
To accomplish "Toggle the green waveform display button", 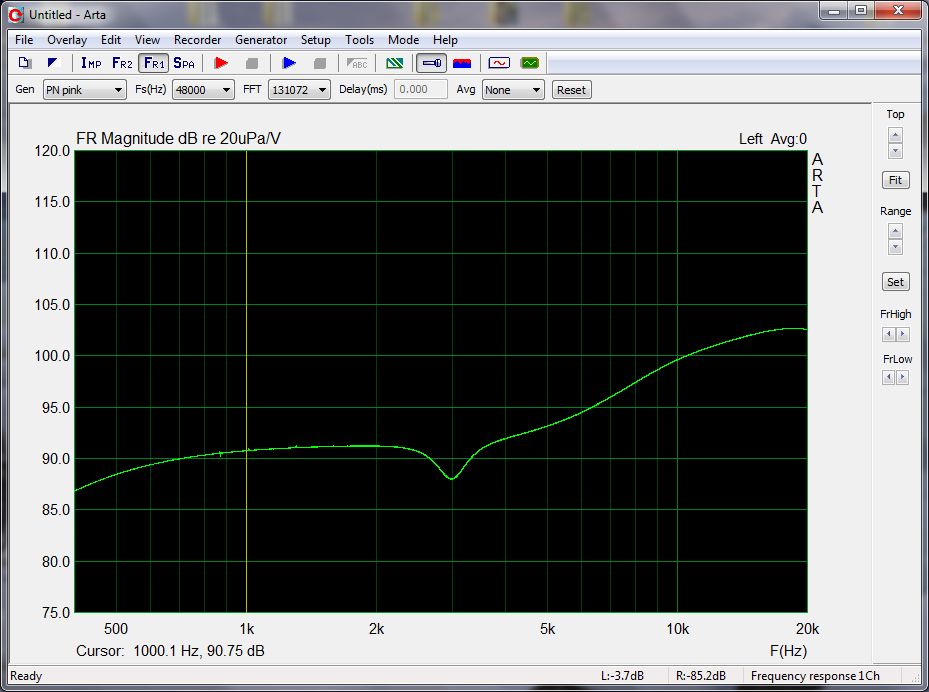I will point(529,63).
